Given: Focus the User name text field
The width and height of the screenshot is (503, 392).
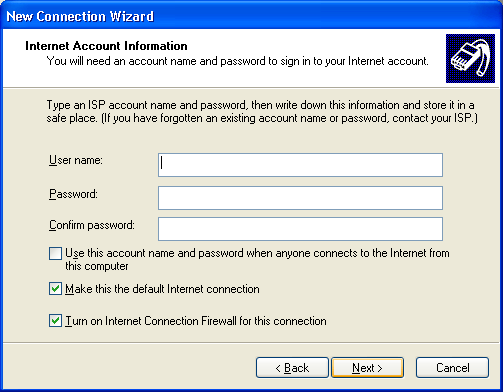Looking at the screenshot, I should coord(300,165).
